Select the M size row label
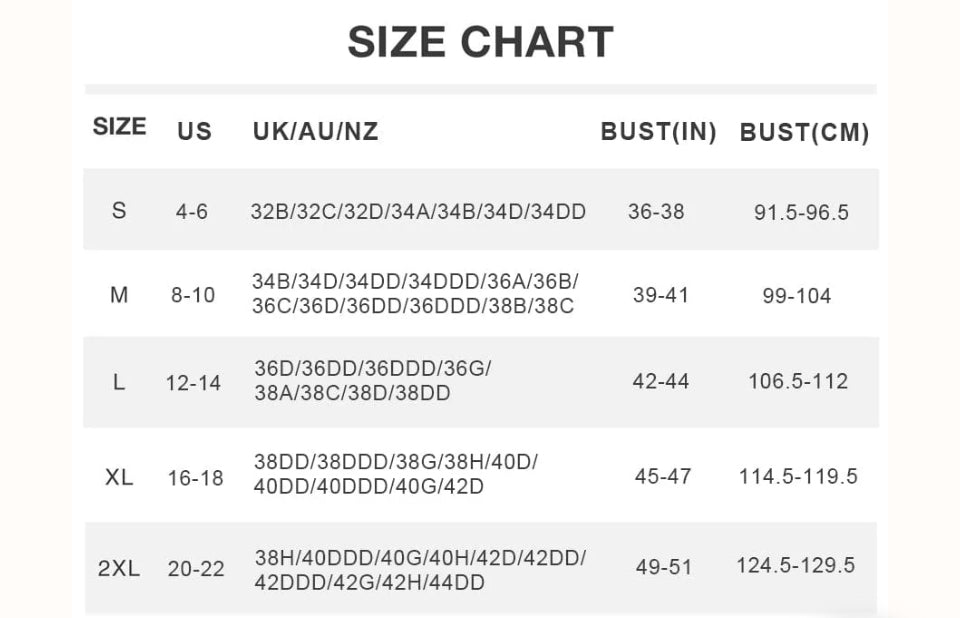 point(119,295)
